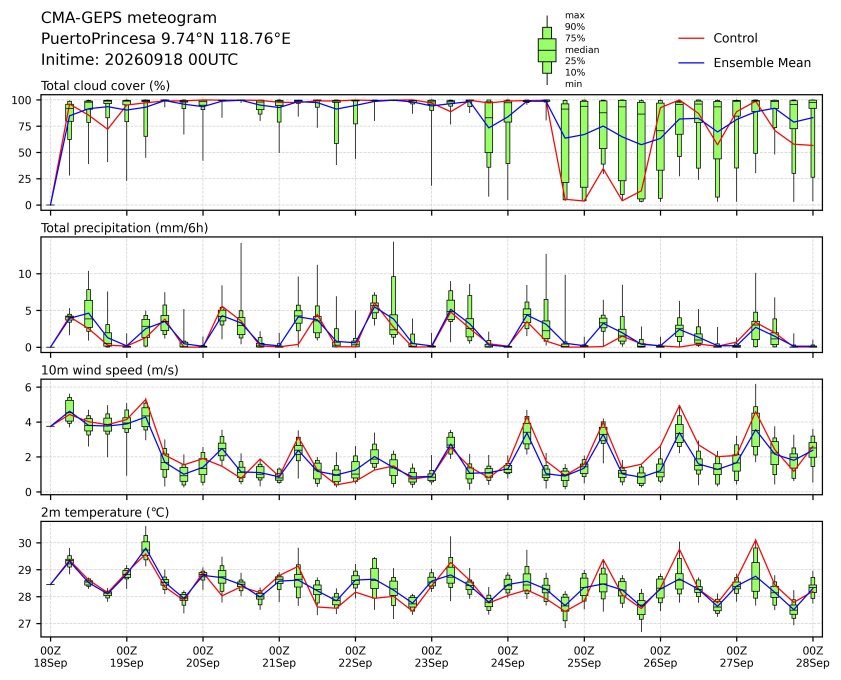
Task: Click the 00Z 24Sep axis label
Action: tap(507, 657)
